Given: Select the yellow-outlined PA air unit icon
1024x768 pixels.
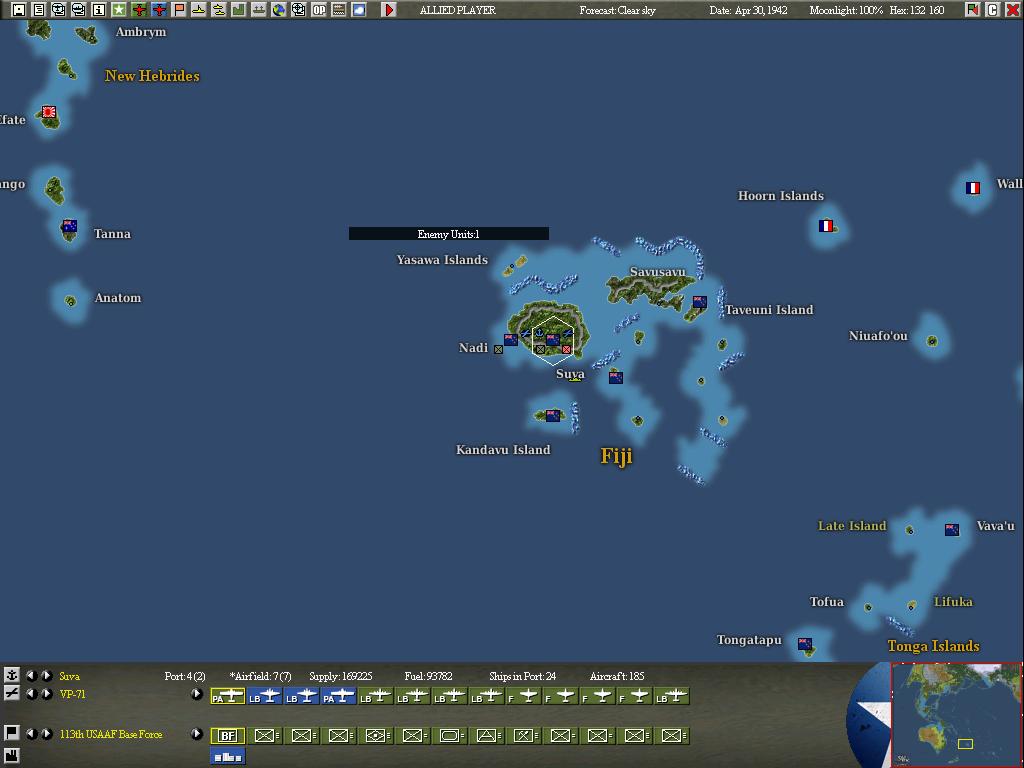Looking at the screenshot, I should (x=227, y=697).
